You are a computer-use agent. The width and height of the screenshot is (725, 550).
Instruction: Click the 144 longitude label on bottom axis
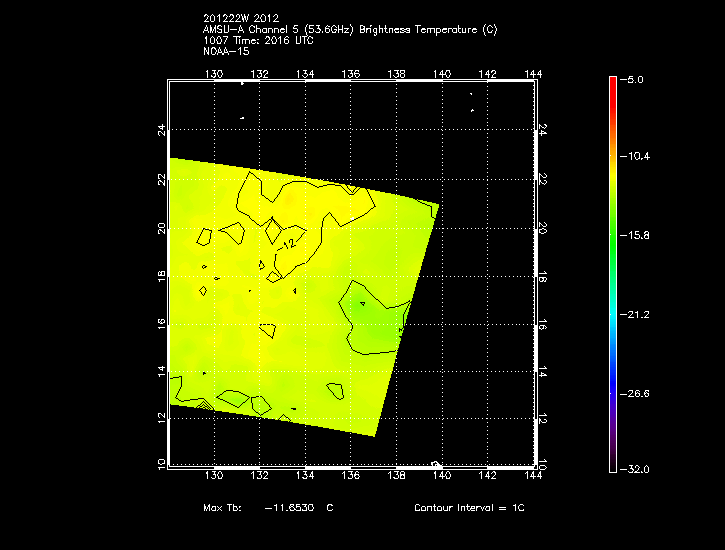[x=533, y=477]
